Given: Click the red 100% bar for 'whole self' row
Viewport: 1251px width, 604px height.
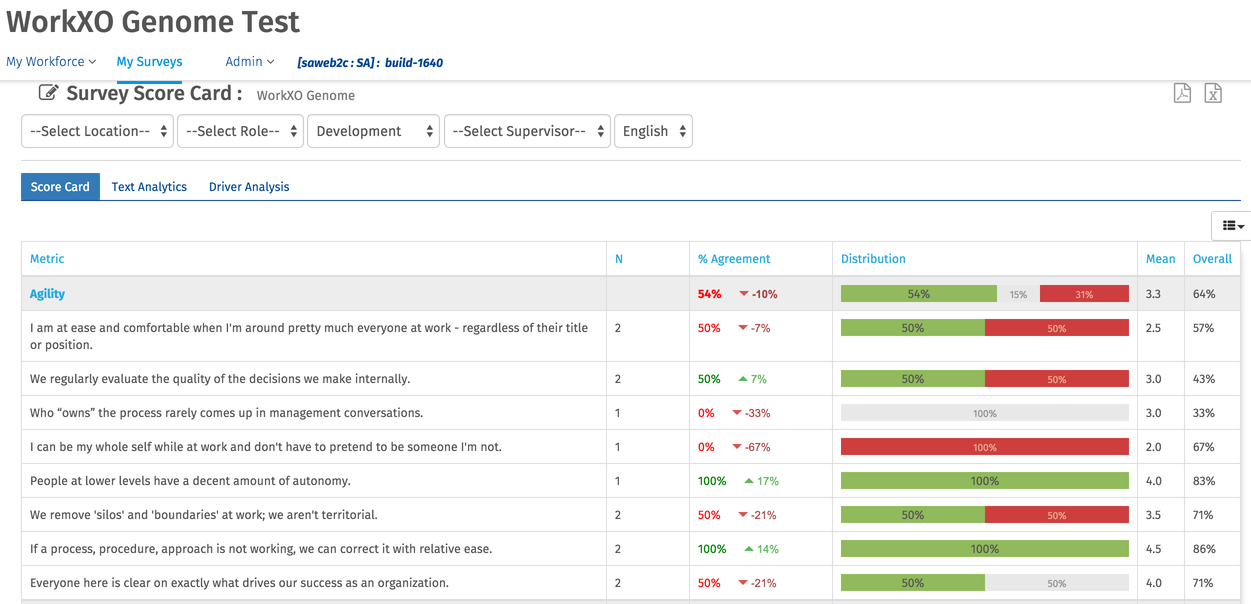Looking at the screenshot, I should [x=985, y=447].
